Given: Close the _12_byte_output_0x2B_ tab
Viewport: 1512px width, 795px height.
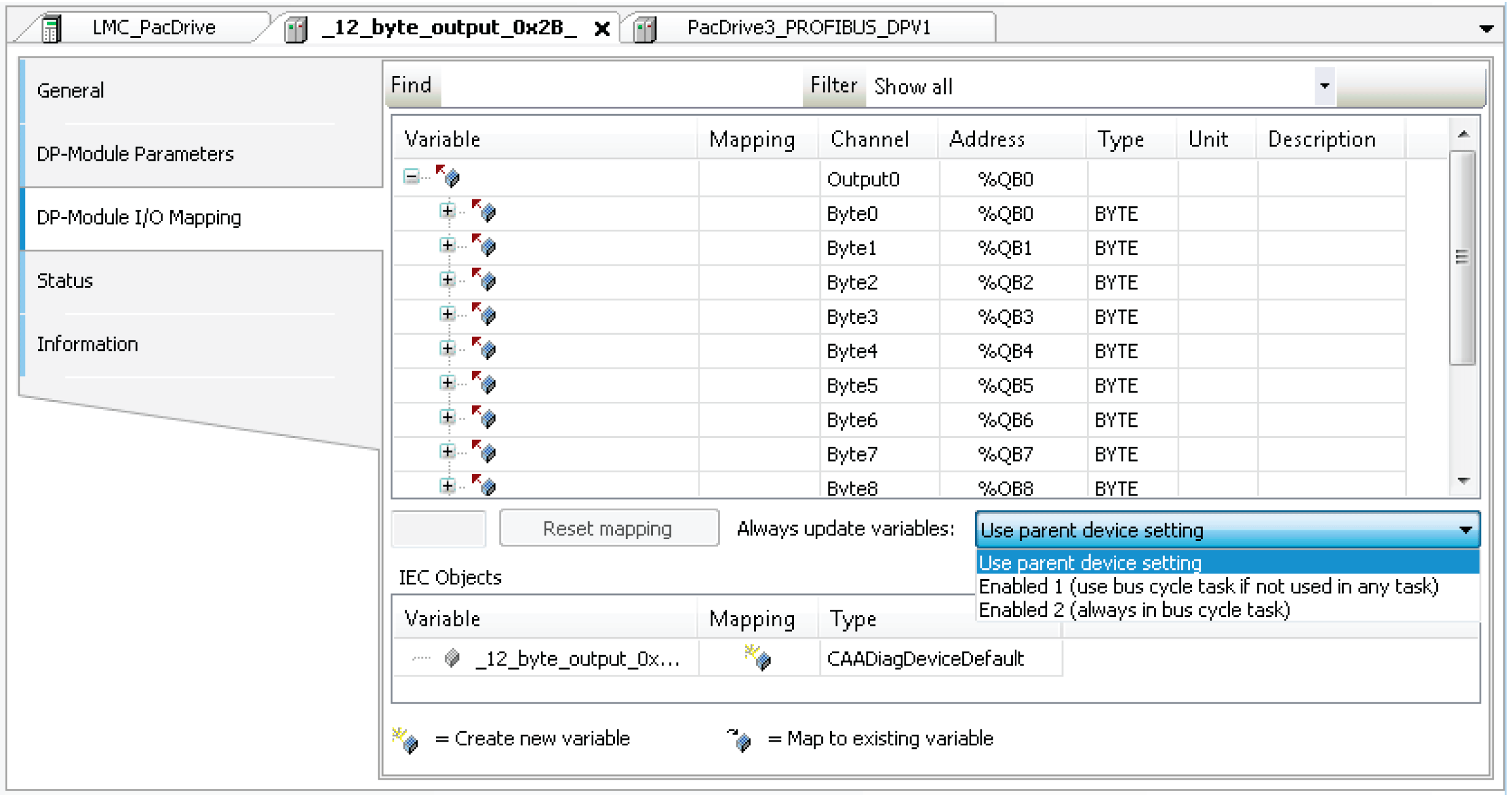Looking at the screenshot, I should point(603,29).
